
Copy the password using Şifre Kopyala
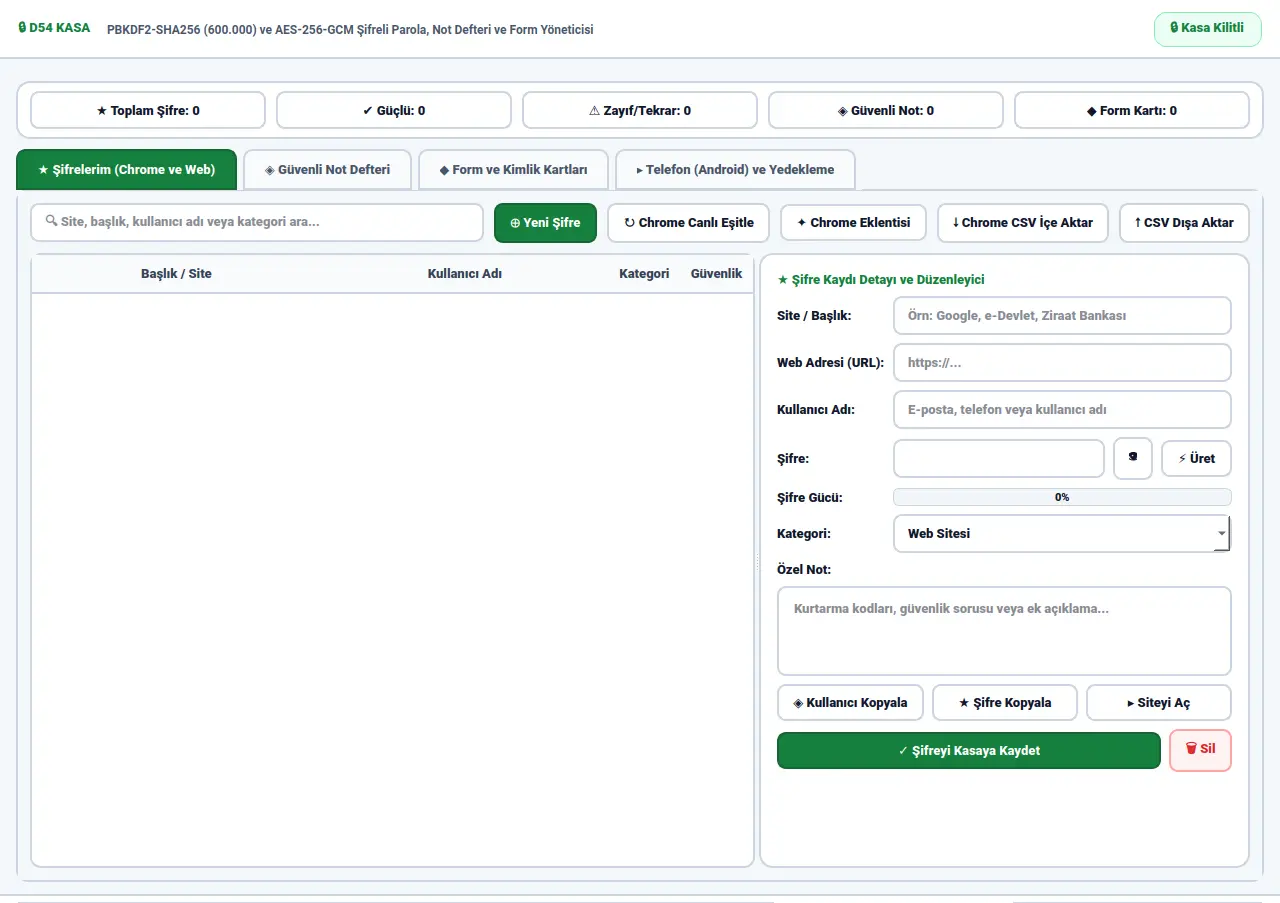click(1005, 703)
